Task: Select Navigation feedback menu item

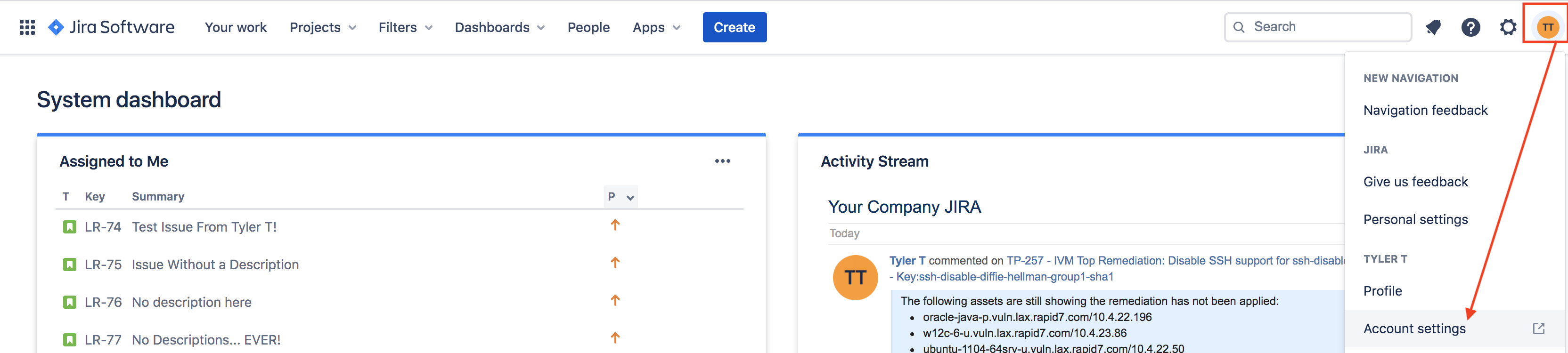Action: click(x=1425, y=110)
